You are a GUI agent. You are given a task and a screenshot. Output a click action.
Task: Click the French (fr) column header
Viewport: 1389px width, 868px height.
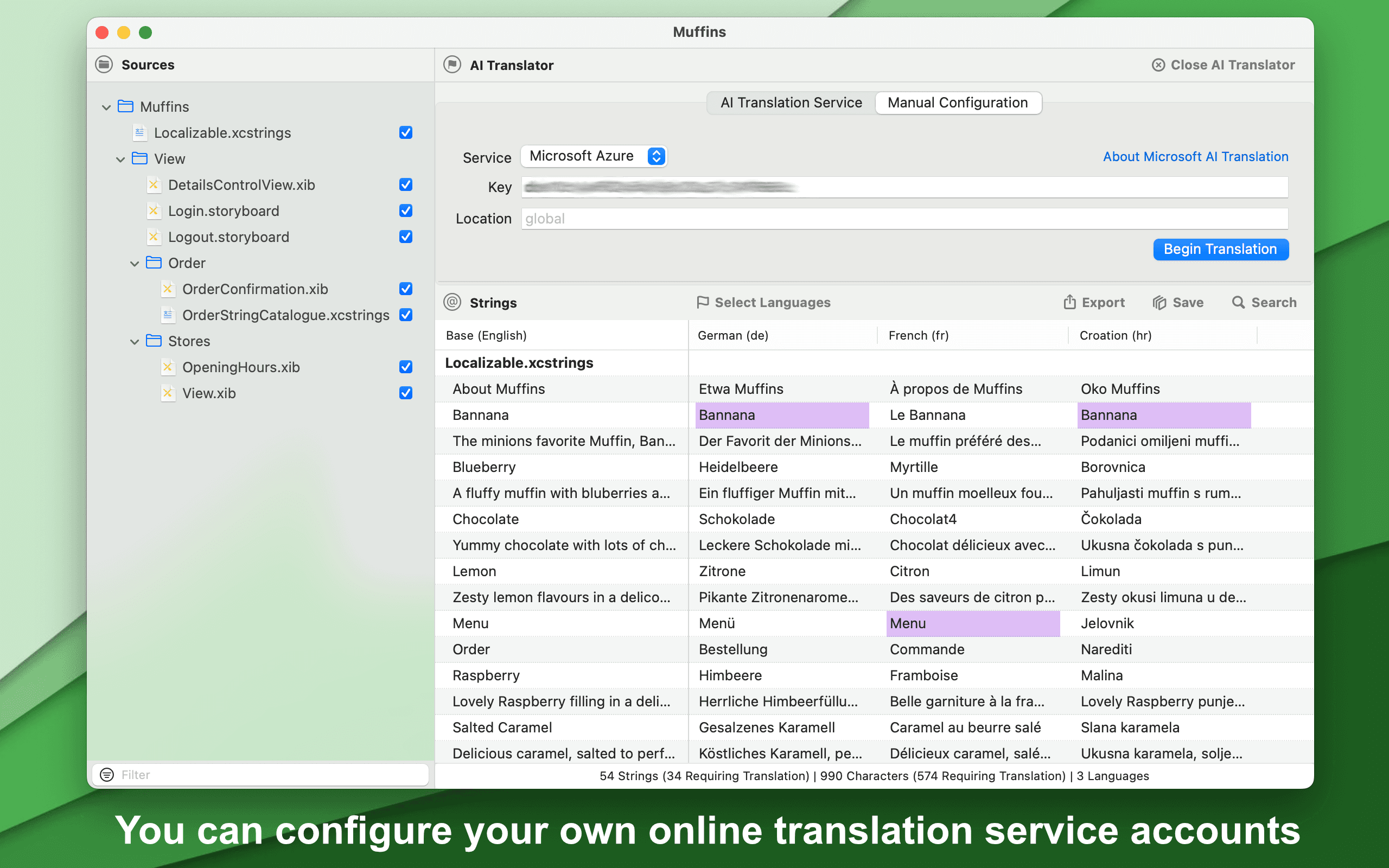[973, 335]
